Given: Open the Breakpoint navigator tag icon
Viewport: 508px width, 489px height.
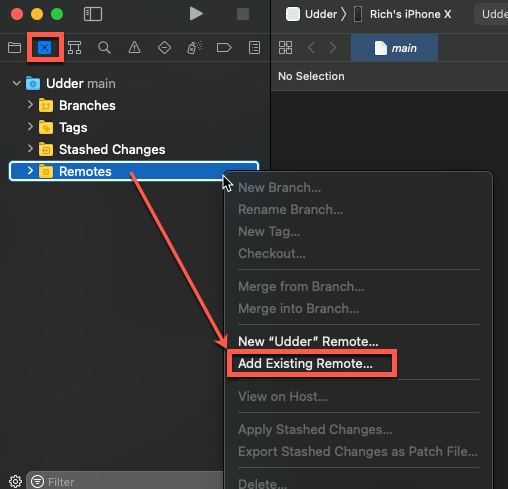Looking at the screenshot, I should [x=224, y=48].
